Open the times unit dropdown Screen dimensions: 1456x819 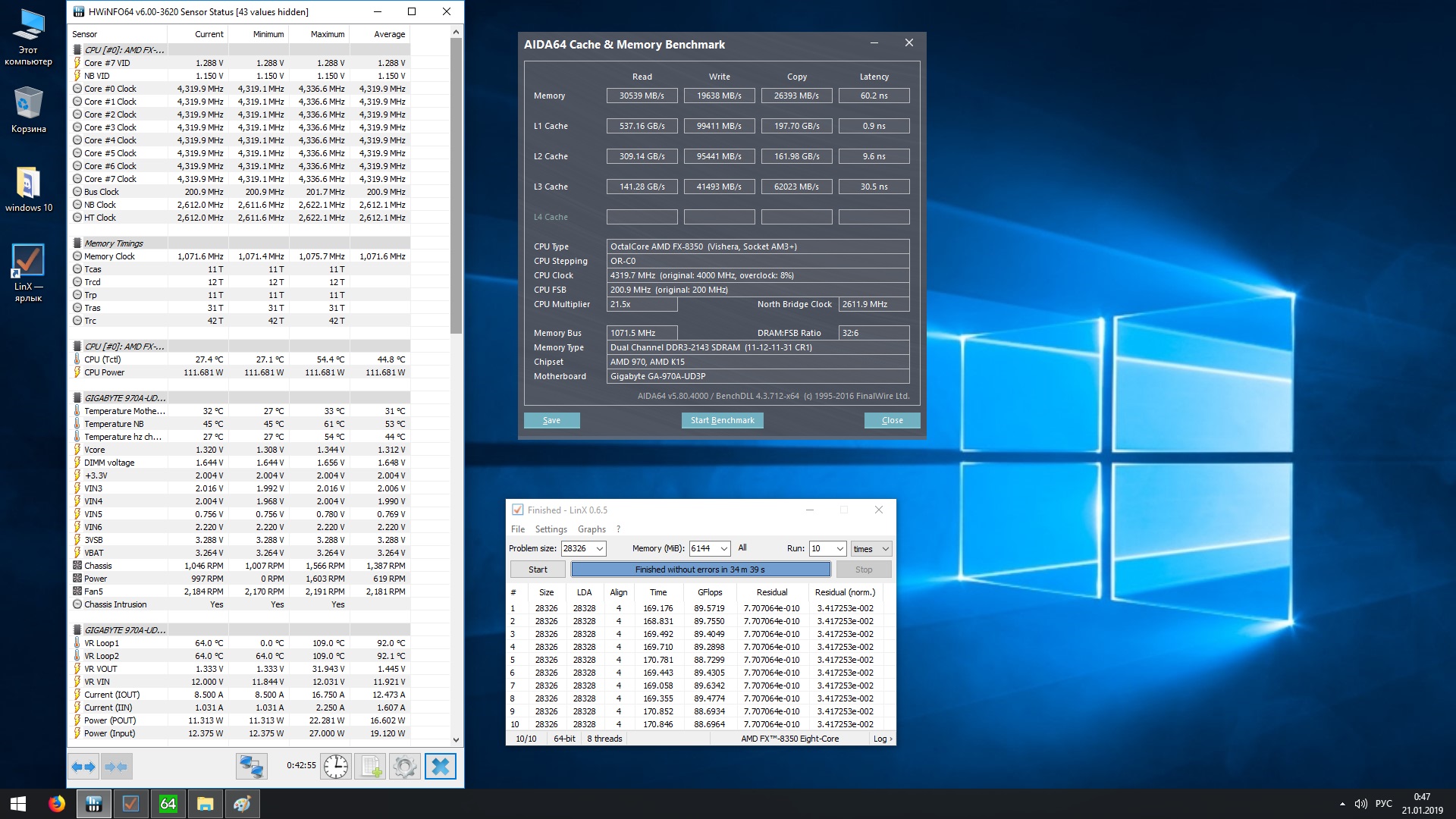click(x=884, y=548)
